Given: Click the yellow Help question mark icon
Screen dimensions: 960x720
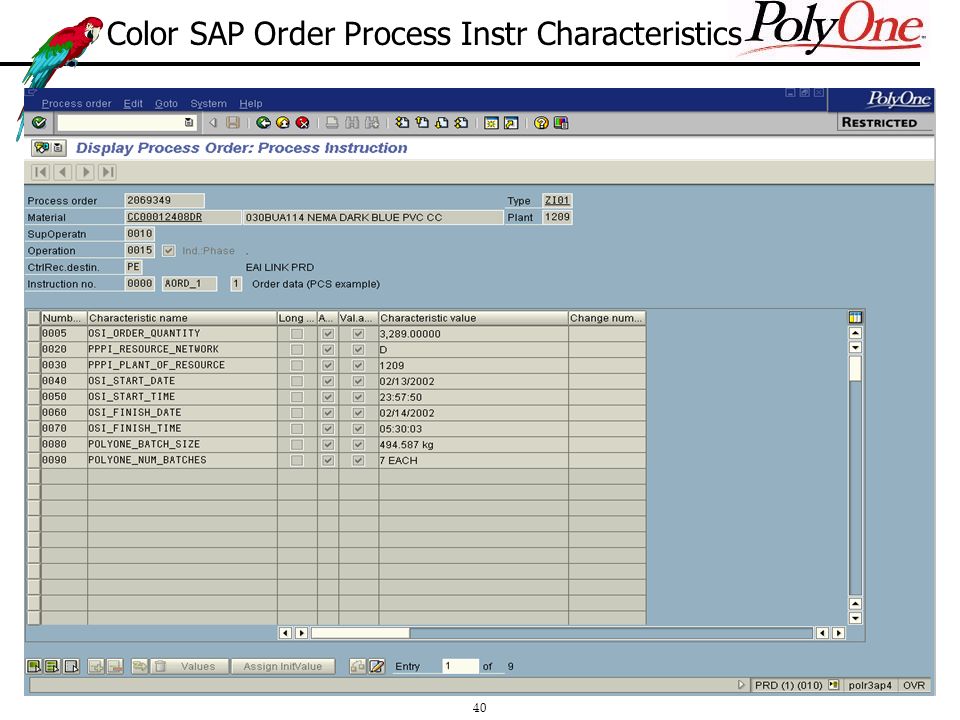Looking at the screenshot, I should pos(541,123).
